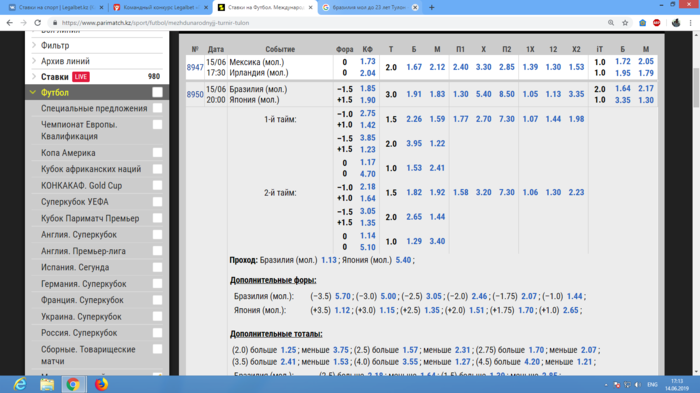Select Япония (+3.5) handicap odds 1.12
700x393 pixels.
click(x=342, y=310)
